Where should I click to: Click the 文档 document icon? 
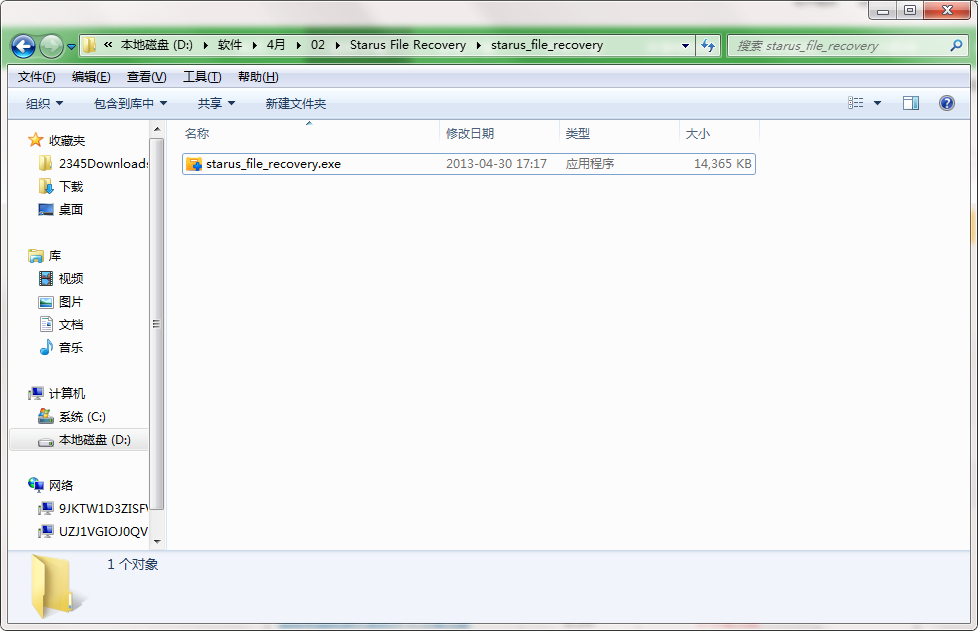(46, 324)
